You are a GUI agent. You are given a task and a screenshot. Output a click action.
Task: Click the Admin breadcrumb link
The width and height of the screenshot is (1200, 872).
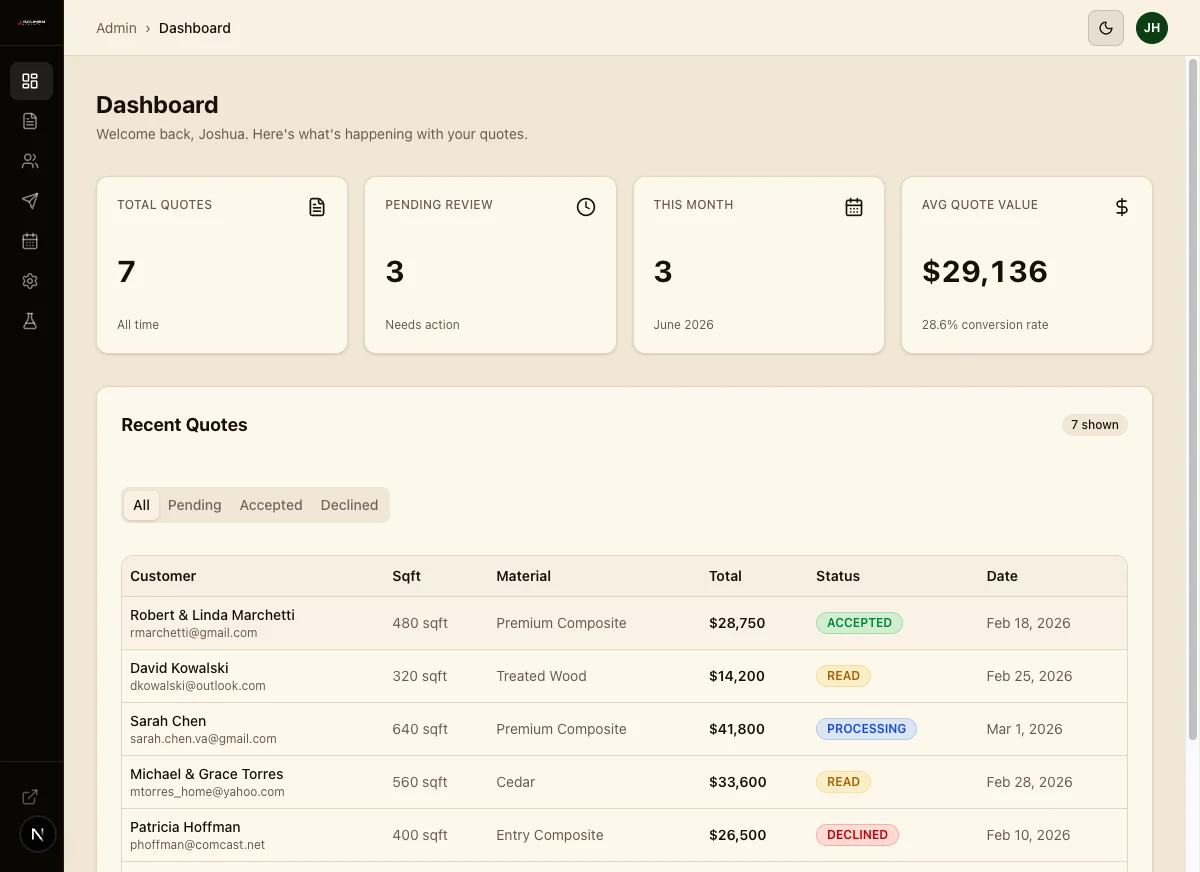pyautogui.click(x=116, y=28)
